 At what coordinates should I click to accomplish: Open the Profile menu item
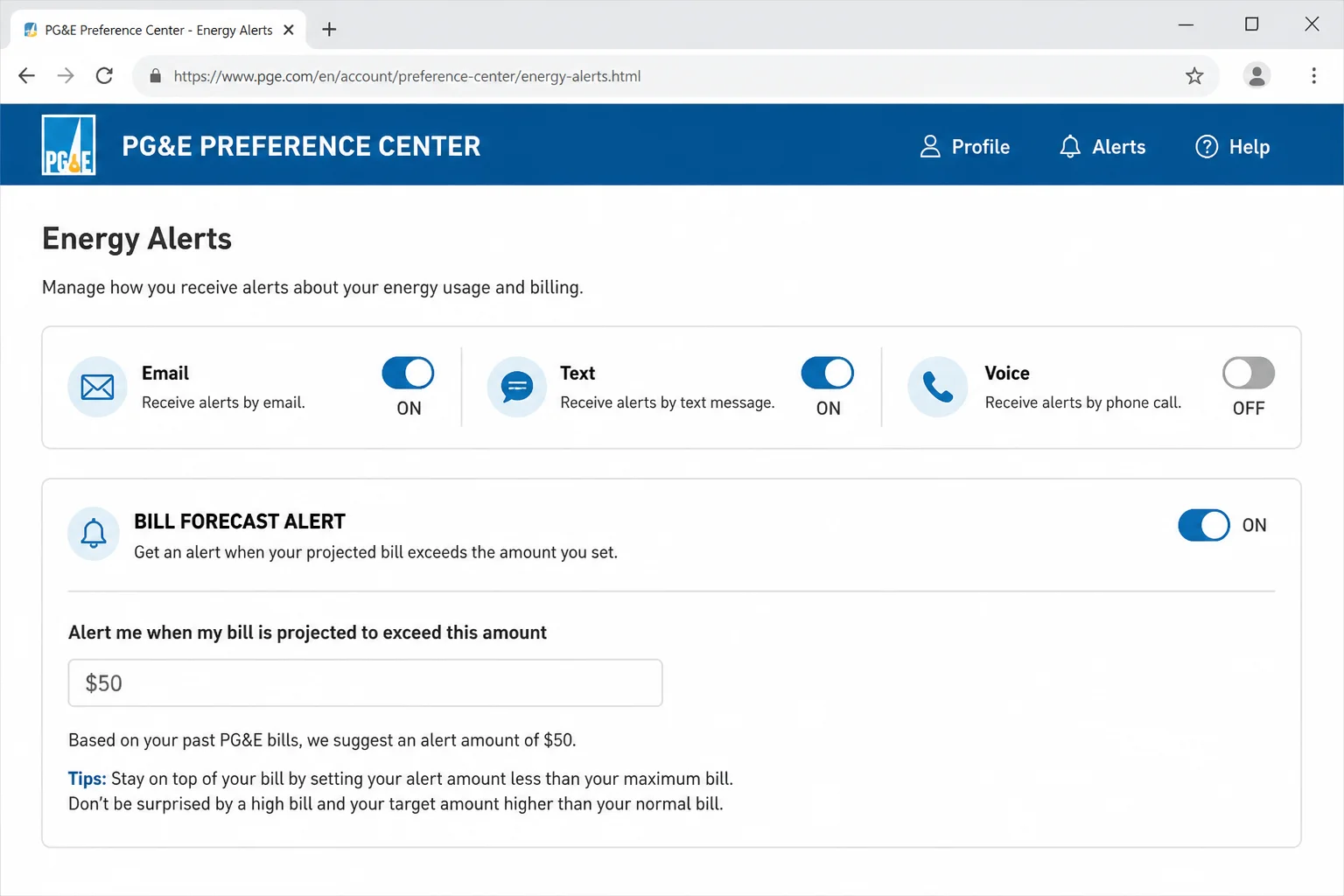coord(964,147)
